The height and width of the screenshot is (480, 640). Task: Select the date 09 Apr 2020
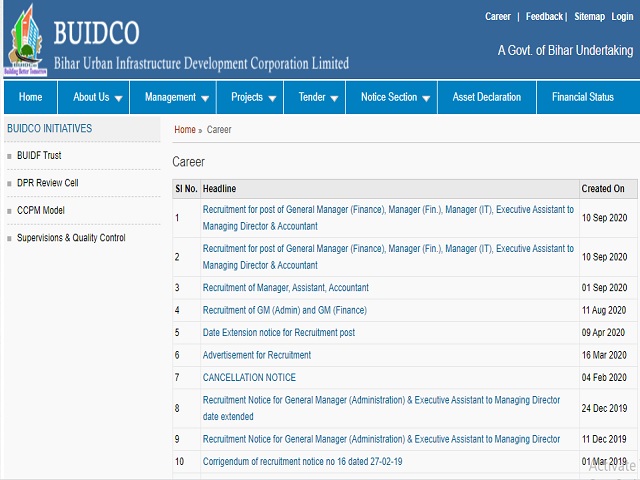[603, 333]
